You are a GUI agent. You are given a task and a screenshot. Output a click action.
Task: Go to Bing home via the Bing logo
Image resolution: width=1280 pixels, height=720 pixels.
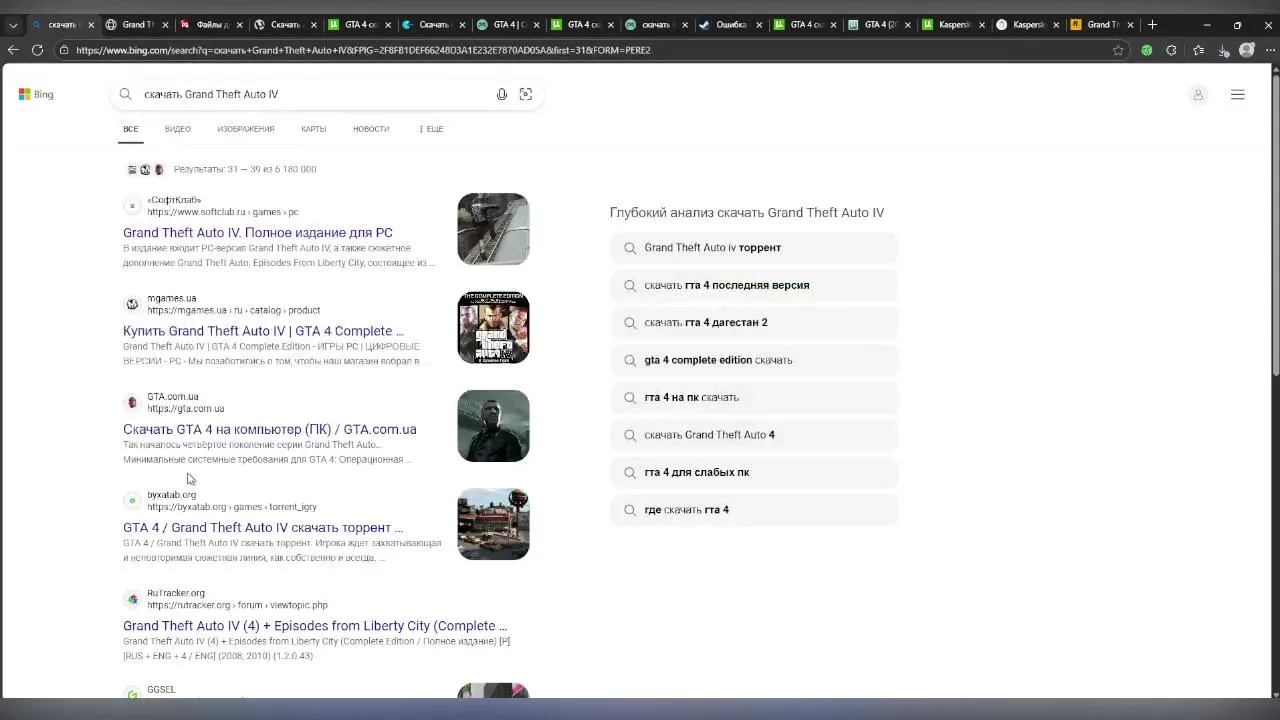pyautogui.click(x=36, y=94)
